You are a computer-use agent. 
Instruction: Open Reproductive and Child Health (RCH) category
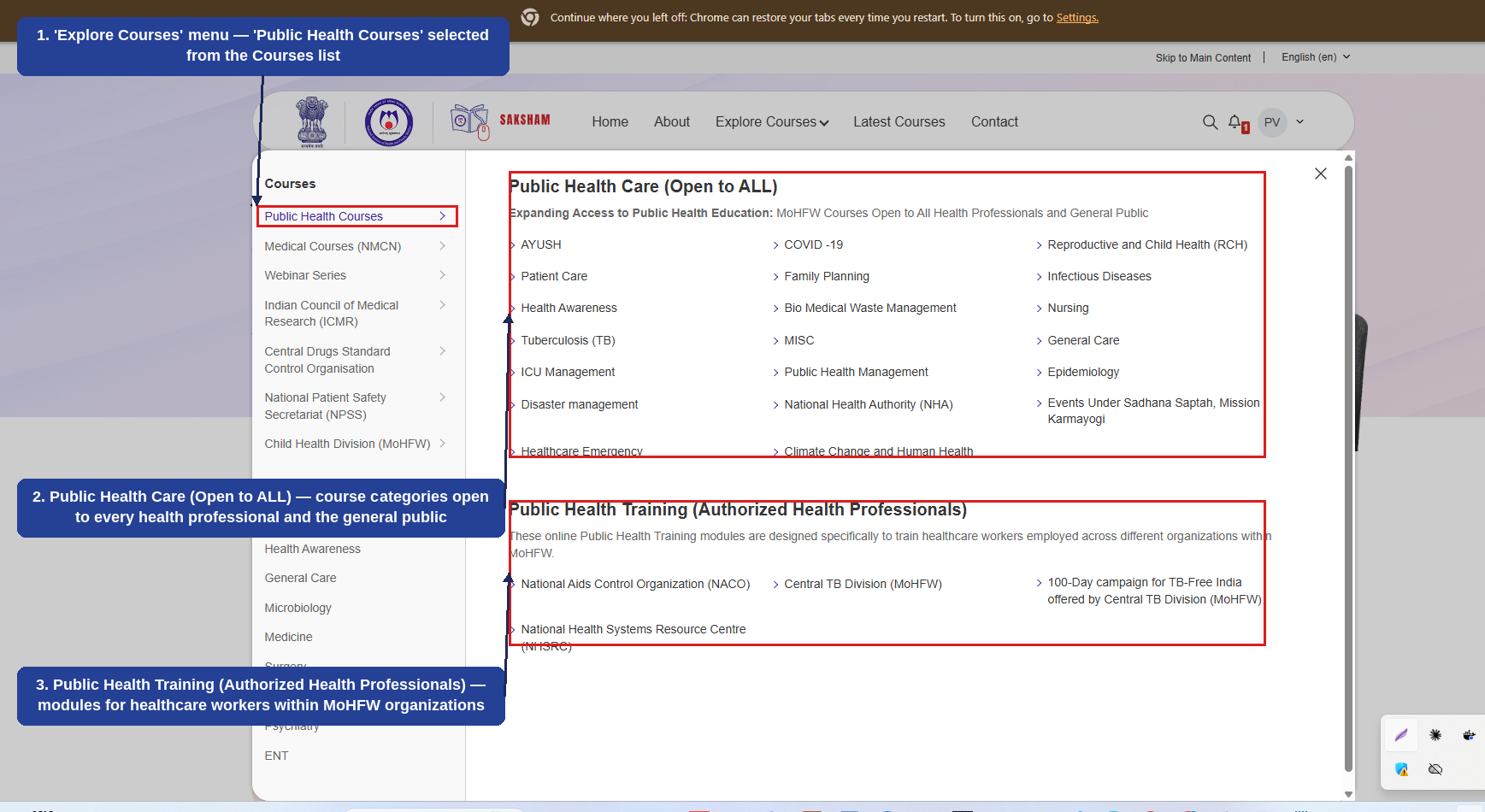pyautogui.click(x=1147, y=244)
